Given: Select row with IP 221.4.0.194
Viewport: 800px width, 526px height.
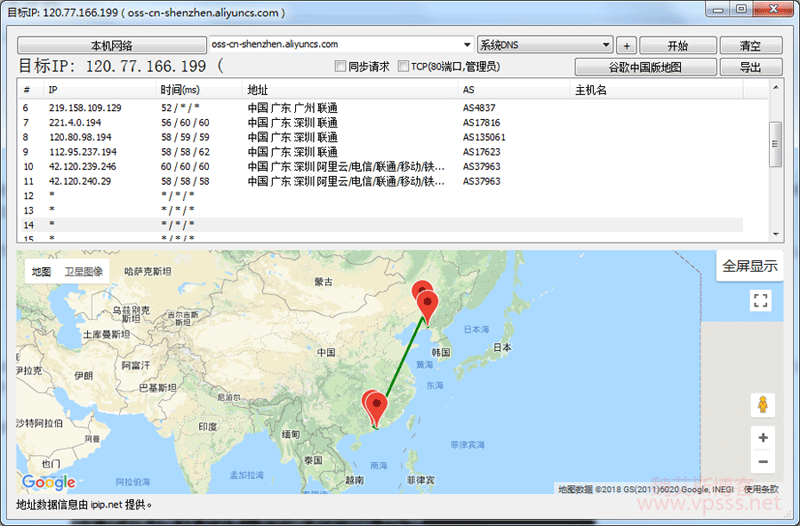Looking at the screenshot, I should click(x=382, y=122).
